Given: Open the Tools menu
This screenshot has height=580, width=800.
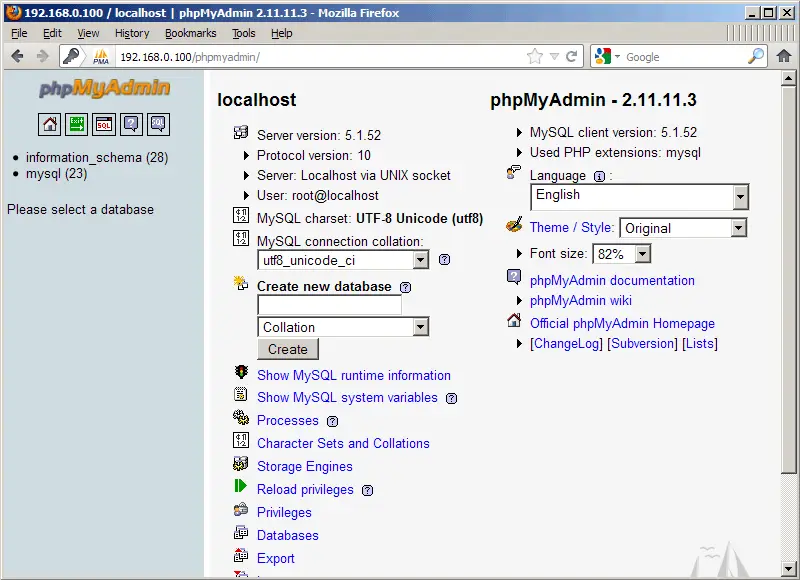Looking at the screenshot, I should [x=243, y=33].
